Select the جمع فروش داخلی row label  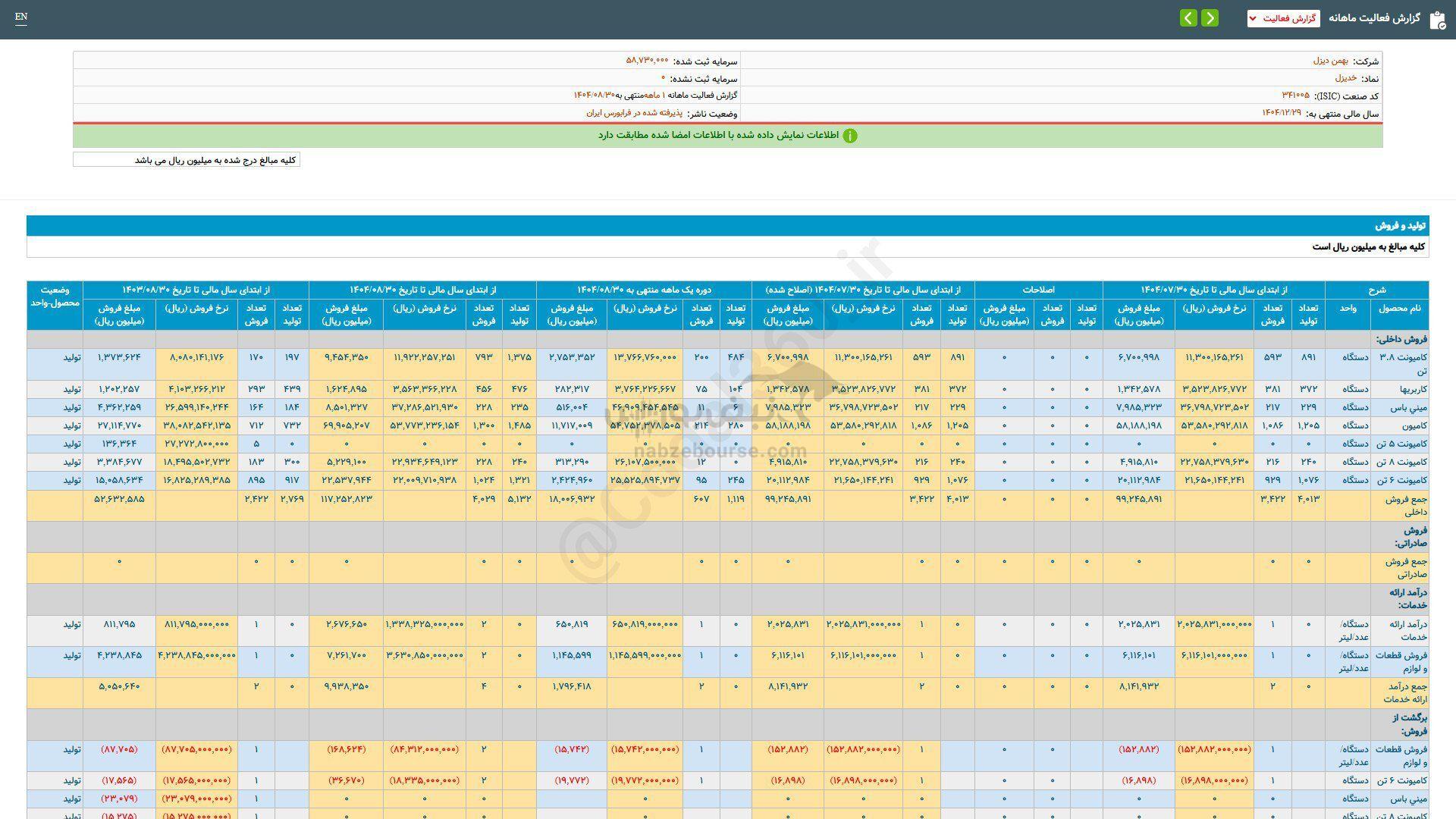pyautogui.click(x=1406, y=505)
